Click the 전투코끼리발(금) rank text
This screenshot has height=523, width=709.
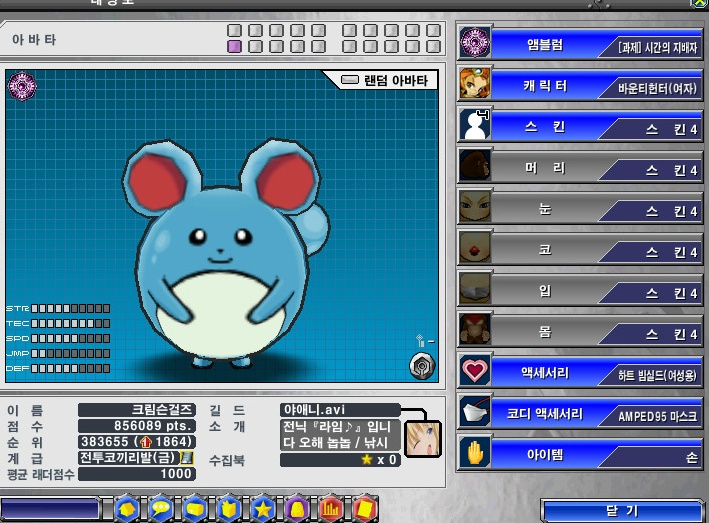(x=128, y=458)
